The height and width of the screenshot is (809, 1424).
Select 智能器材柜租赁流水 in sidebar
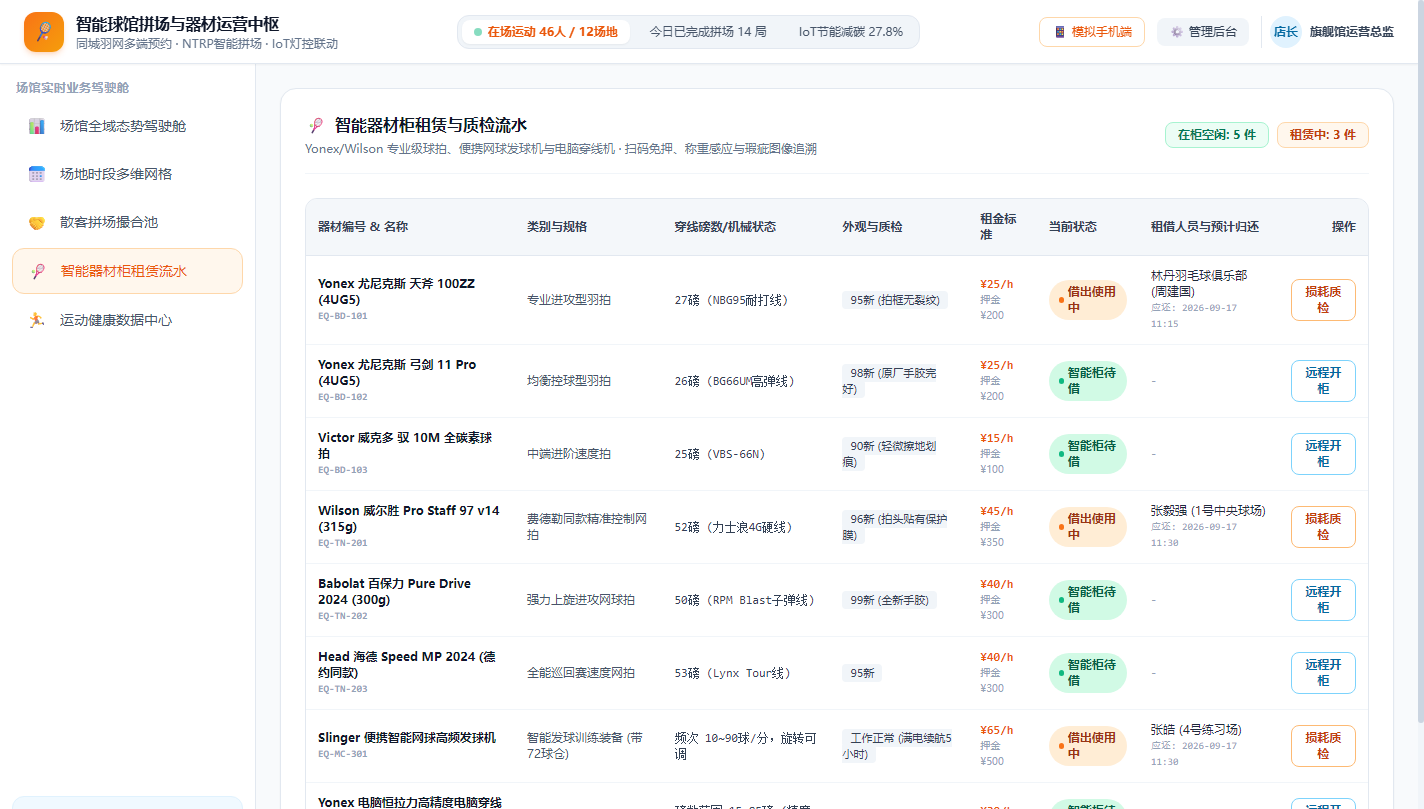(127, 271)
